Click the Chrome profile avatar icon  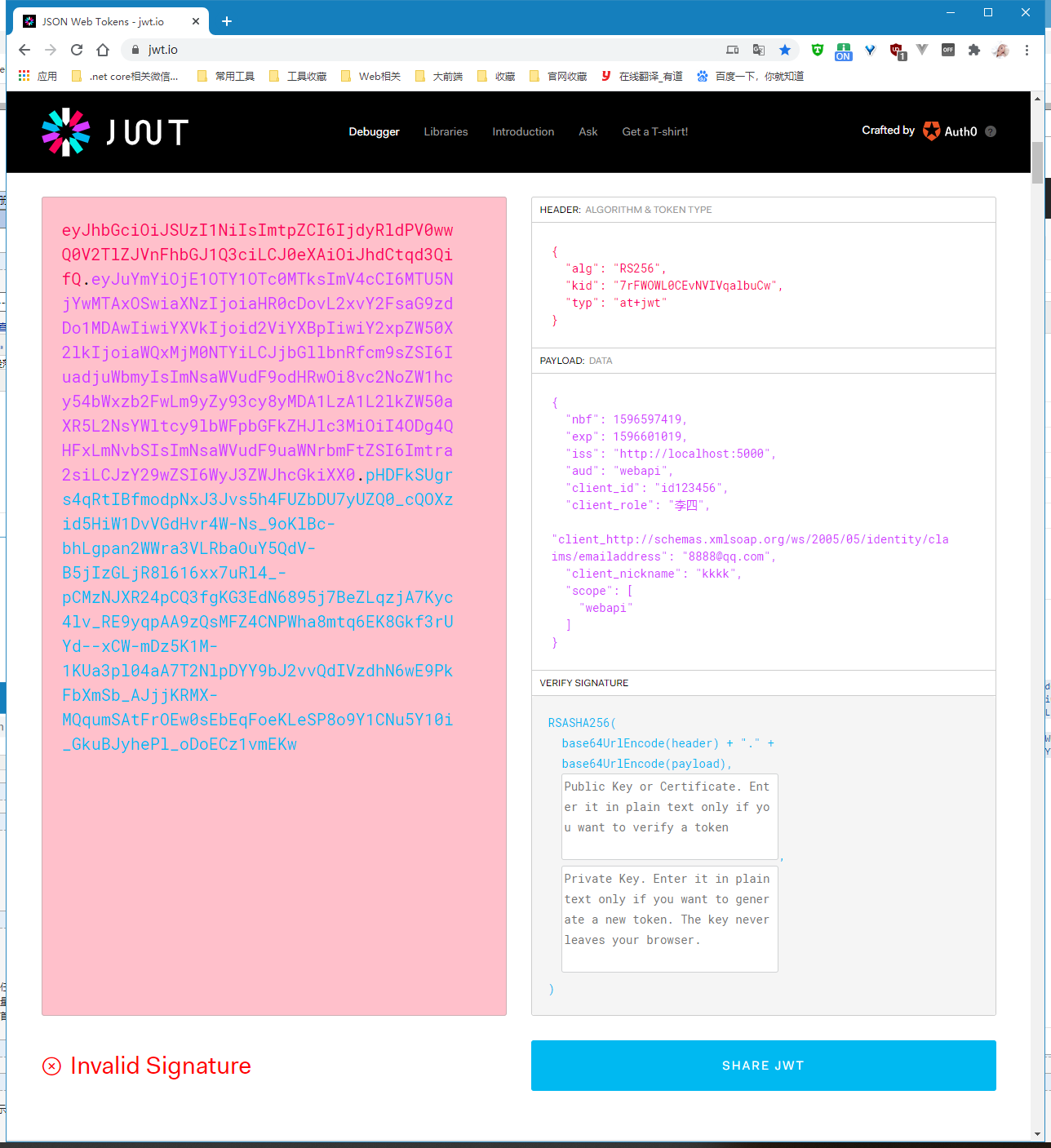[x=1000, y=50]
